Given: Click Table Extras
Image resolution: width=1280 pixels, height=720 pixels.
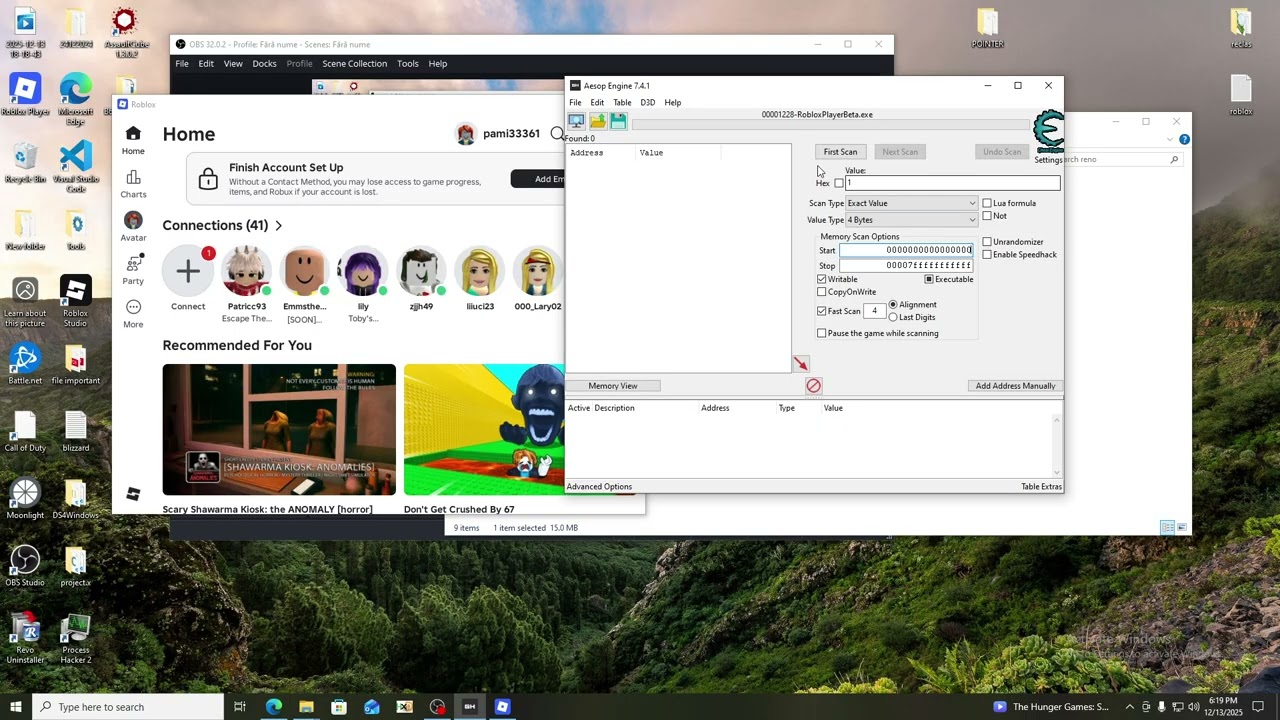Looking at the screenshot, I should click(x=1041, y=487).
